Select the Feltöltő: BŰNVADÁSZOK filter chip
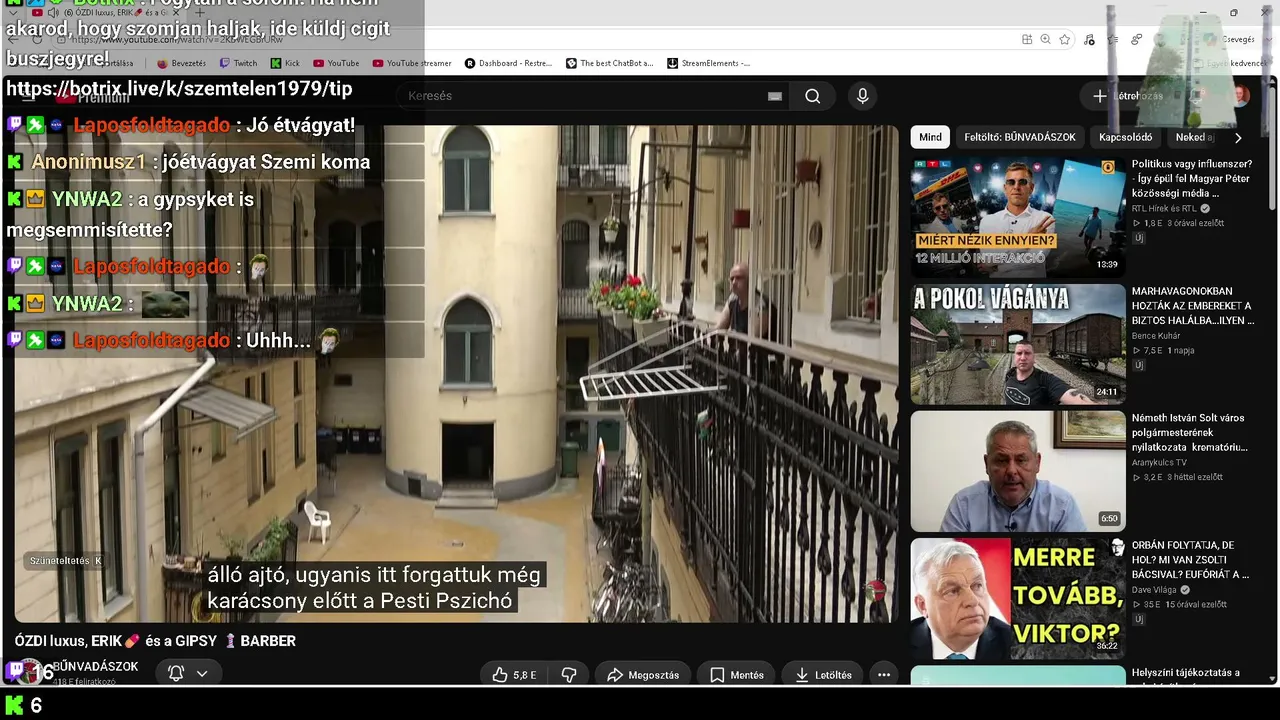 coord(1020,137)
